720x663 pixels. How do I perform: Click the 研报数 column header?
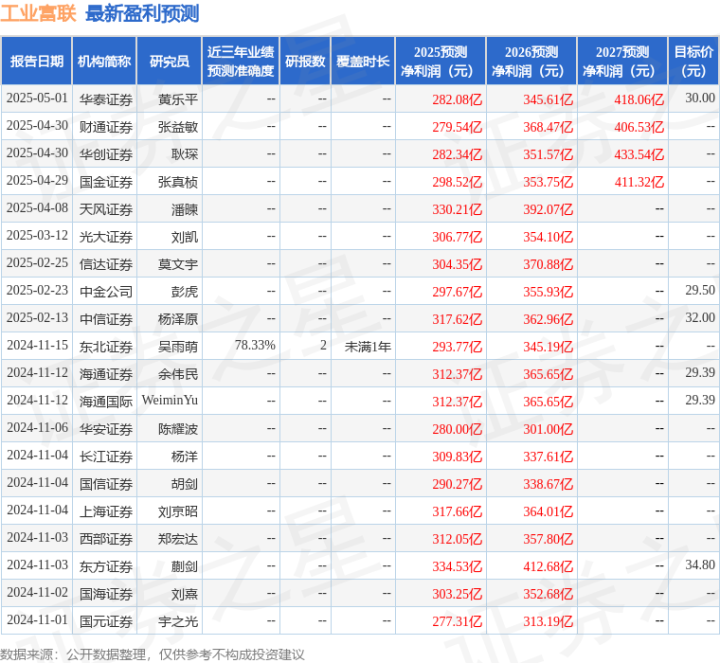click(x=305, y=62)
